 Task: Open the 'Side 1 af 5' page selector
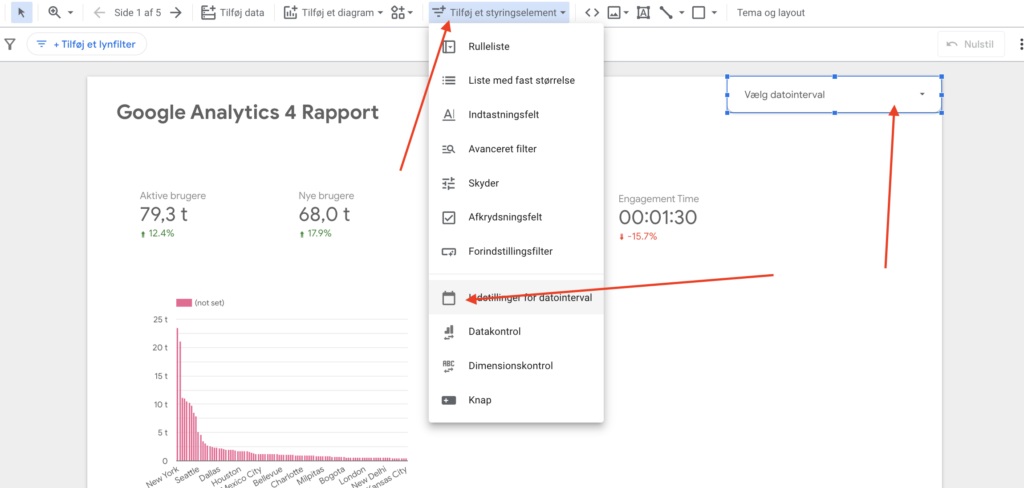[x=137, y=12]
